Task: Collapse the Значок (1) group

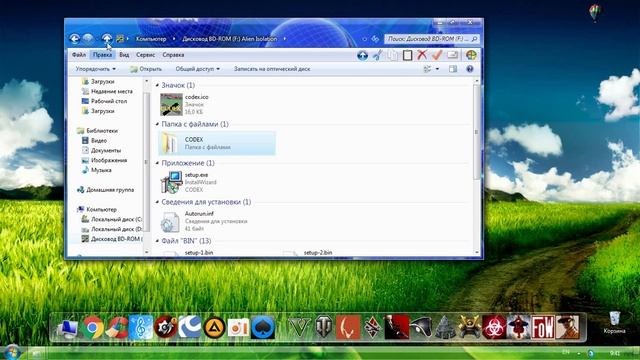Action: pyautogui.click(x=158, y=85)
